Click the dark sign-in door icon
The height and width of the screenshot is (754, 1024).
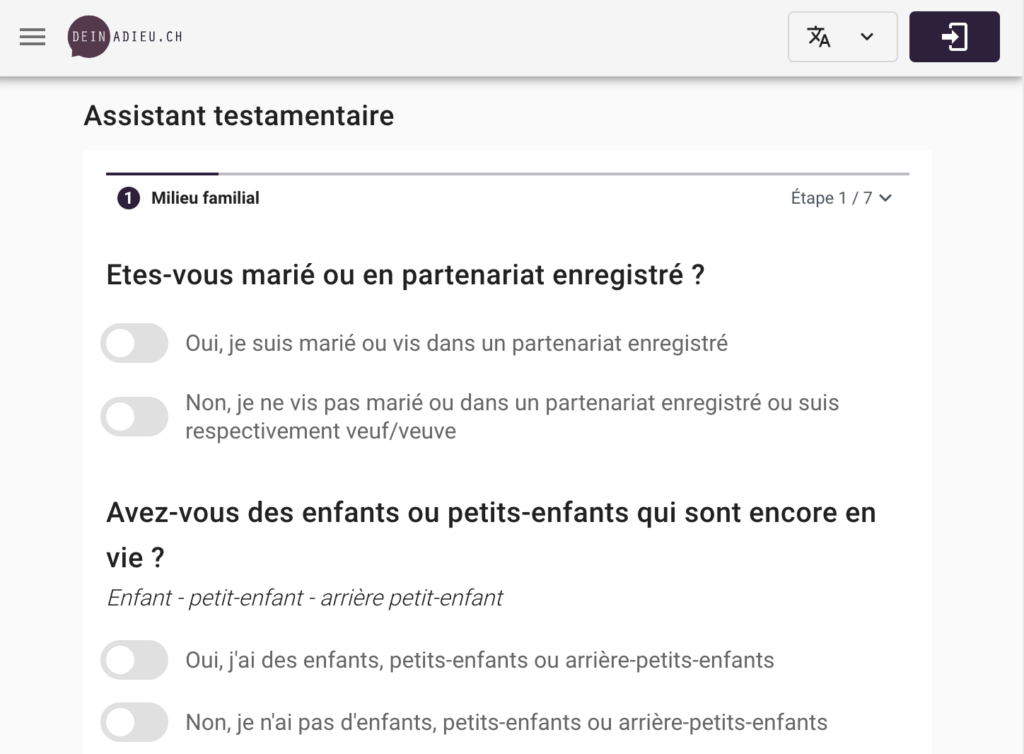click(954, 37)
